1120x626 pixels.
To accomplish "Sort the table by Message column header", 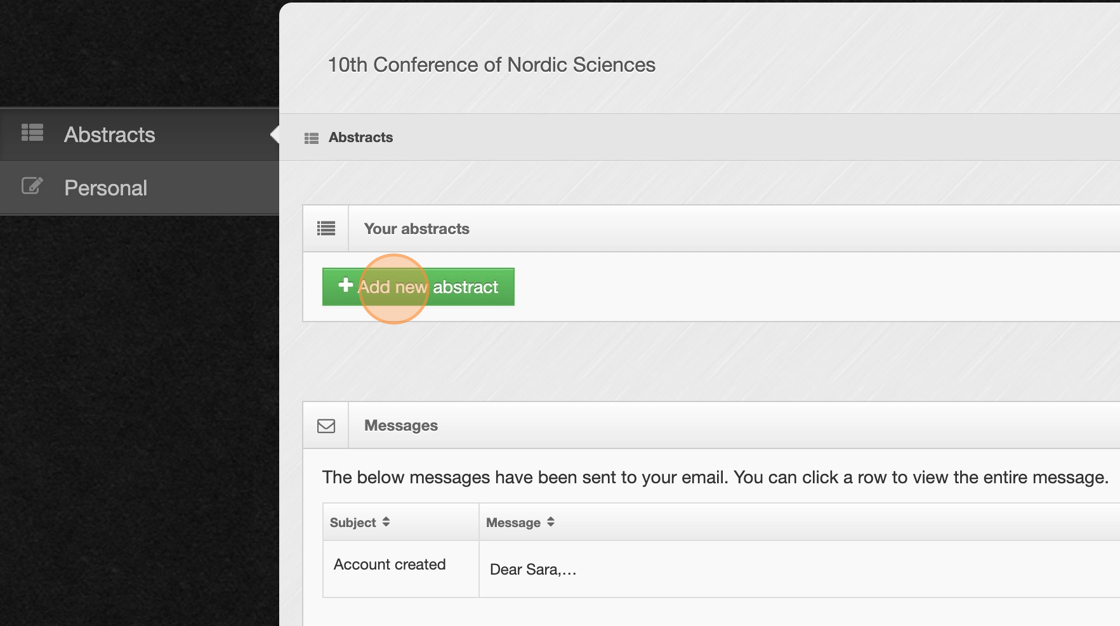I will [x=513, y=523].
